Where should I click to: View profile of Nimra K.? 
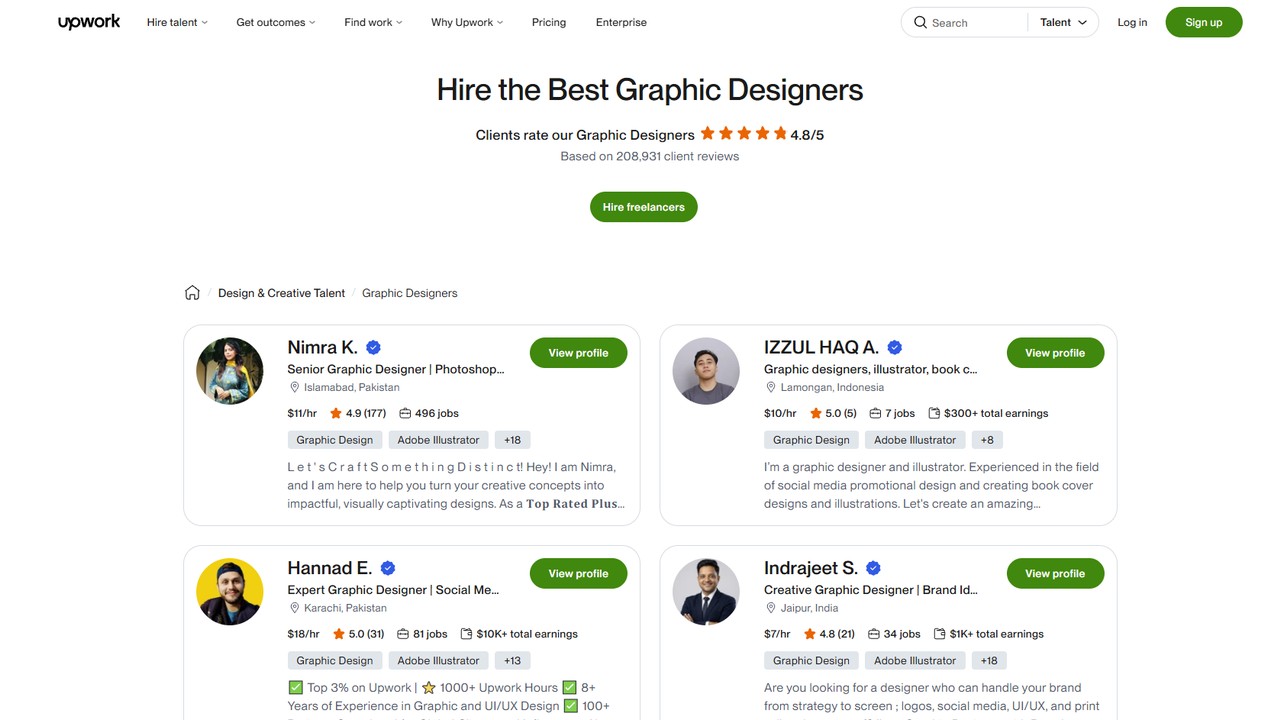[578, 353]
